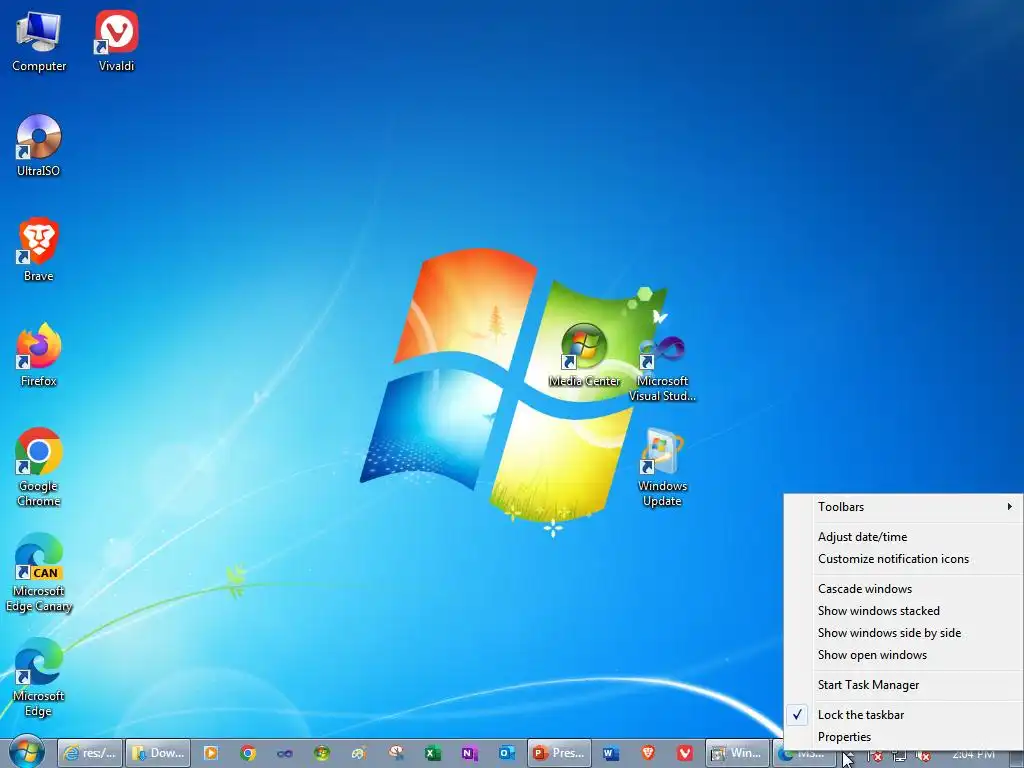Select the Brave desktop shortcut
Viewport: 1024px width, 768px height.
pyautogui.click(x=39, y=251)
